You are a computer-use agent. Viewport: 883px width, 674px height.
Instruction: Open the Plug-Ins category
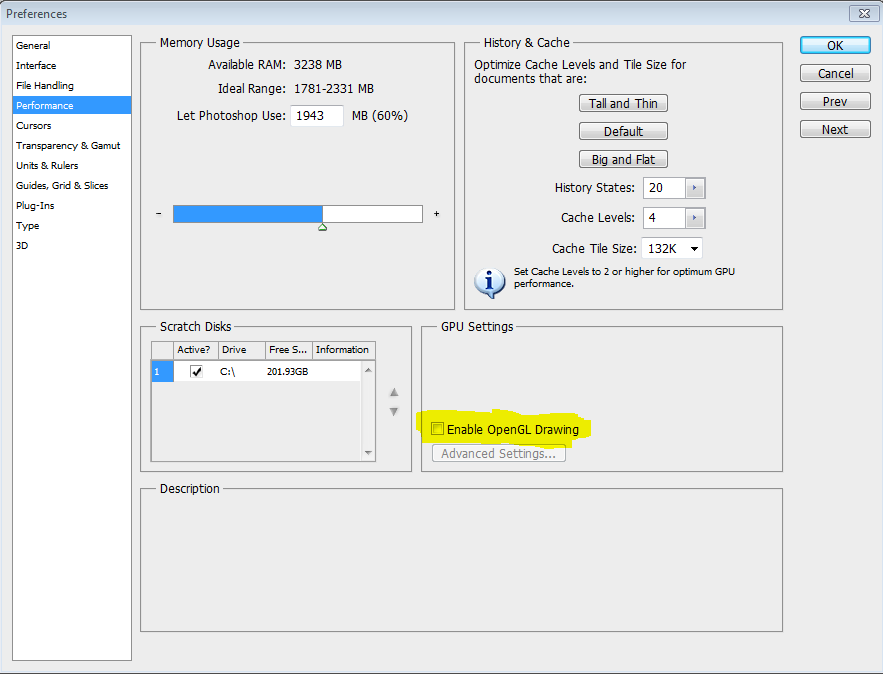(x=72, y=206)
